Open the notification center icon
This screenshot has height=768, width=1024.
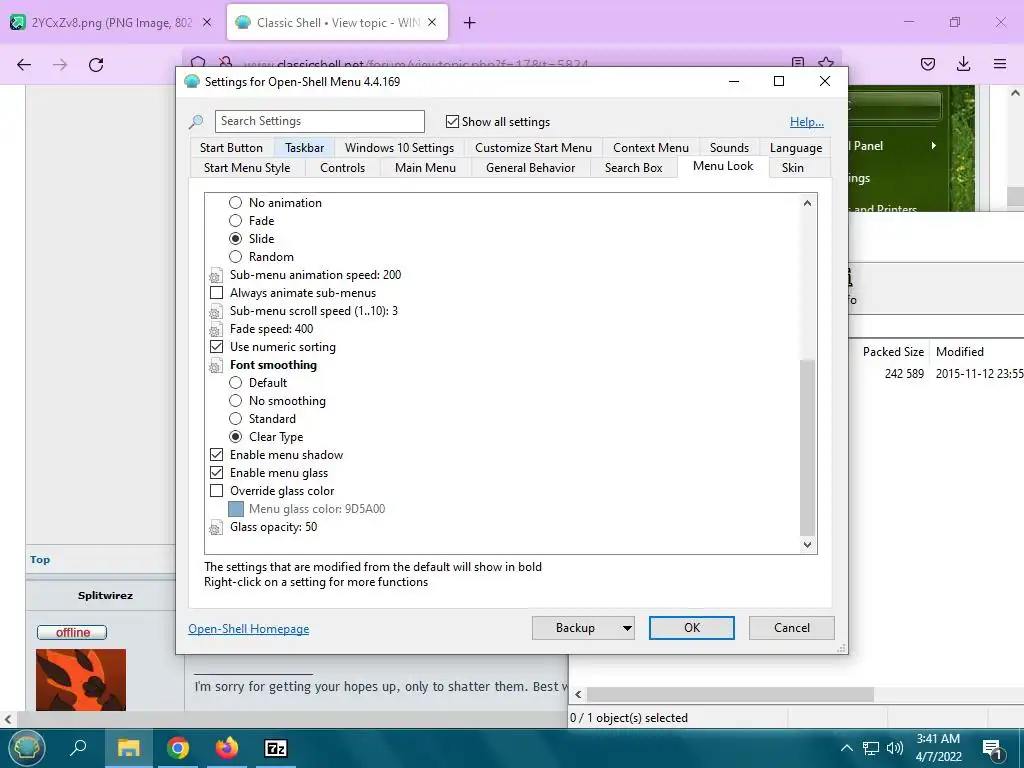(992, 748)
